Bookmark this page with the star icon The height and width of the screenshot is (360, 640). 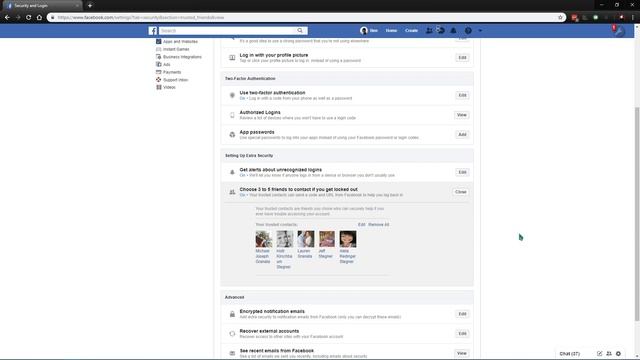tap(560, 18)
